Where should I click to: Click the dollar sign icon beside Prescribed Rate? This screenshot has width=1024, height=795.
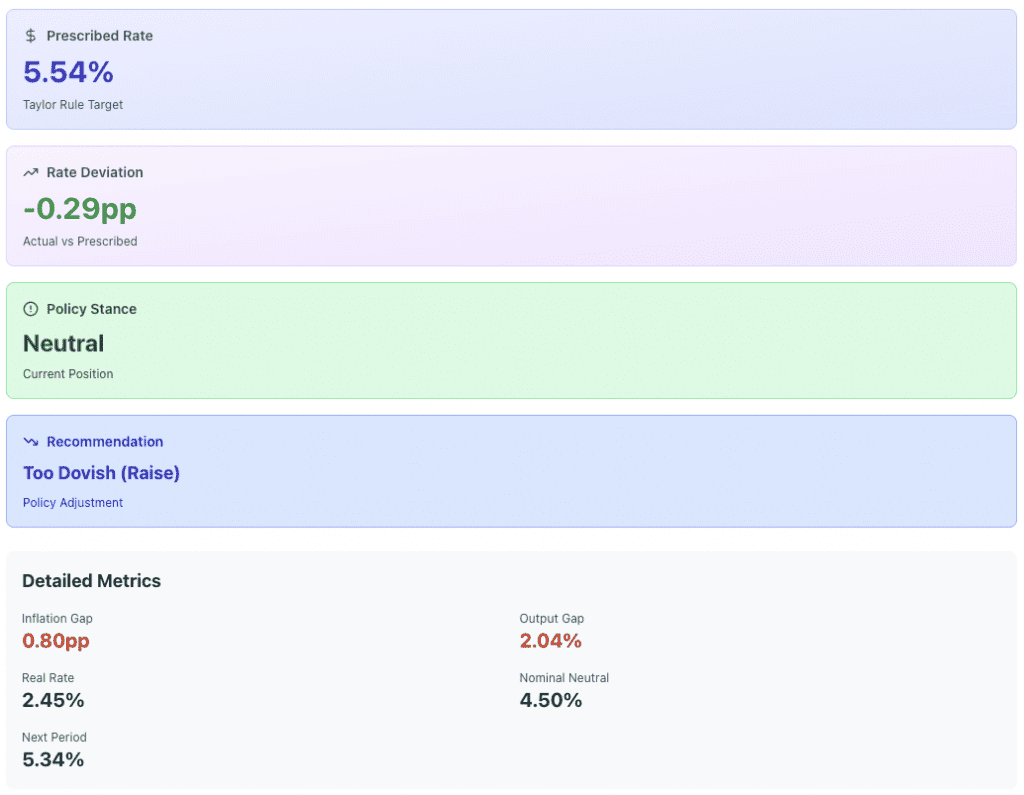click(x=30, y=36)
